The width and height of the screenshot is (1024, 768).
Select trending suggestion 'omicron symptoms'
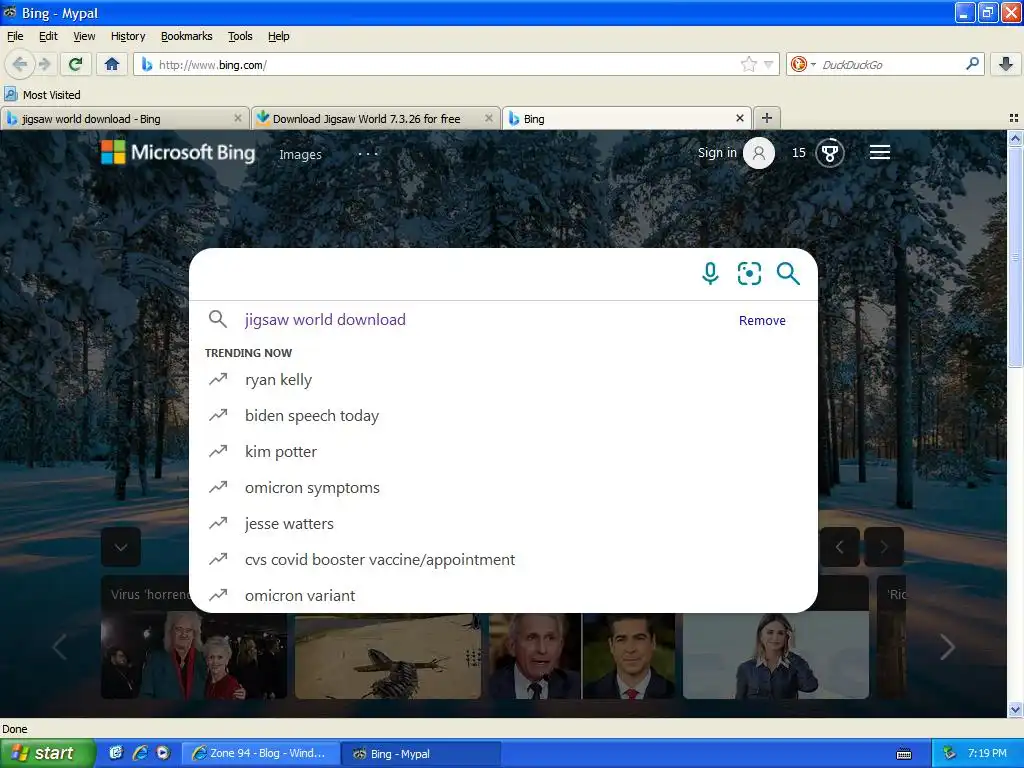pyautogui.click(x=503, y=487)
